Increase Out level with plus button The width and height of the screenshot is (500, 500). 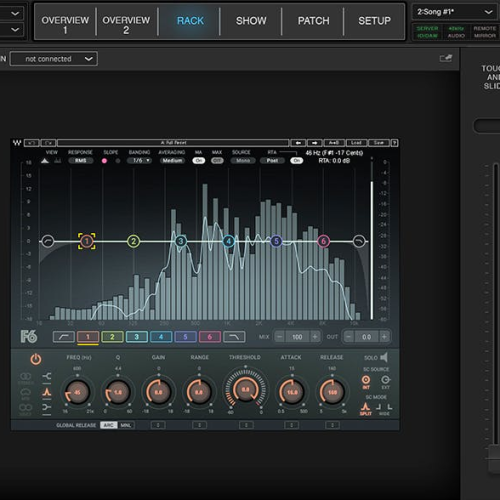(x=384, y=337)
